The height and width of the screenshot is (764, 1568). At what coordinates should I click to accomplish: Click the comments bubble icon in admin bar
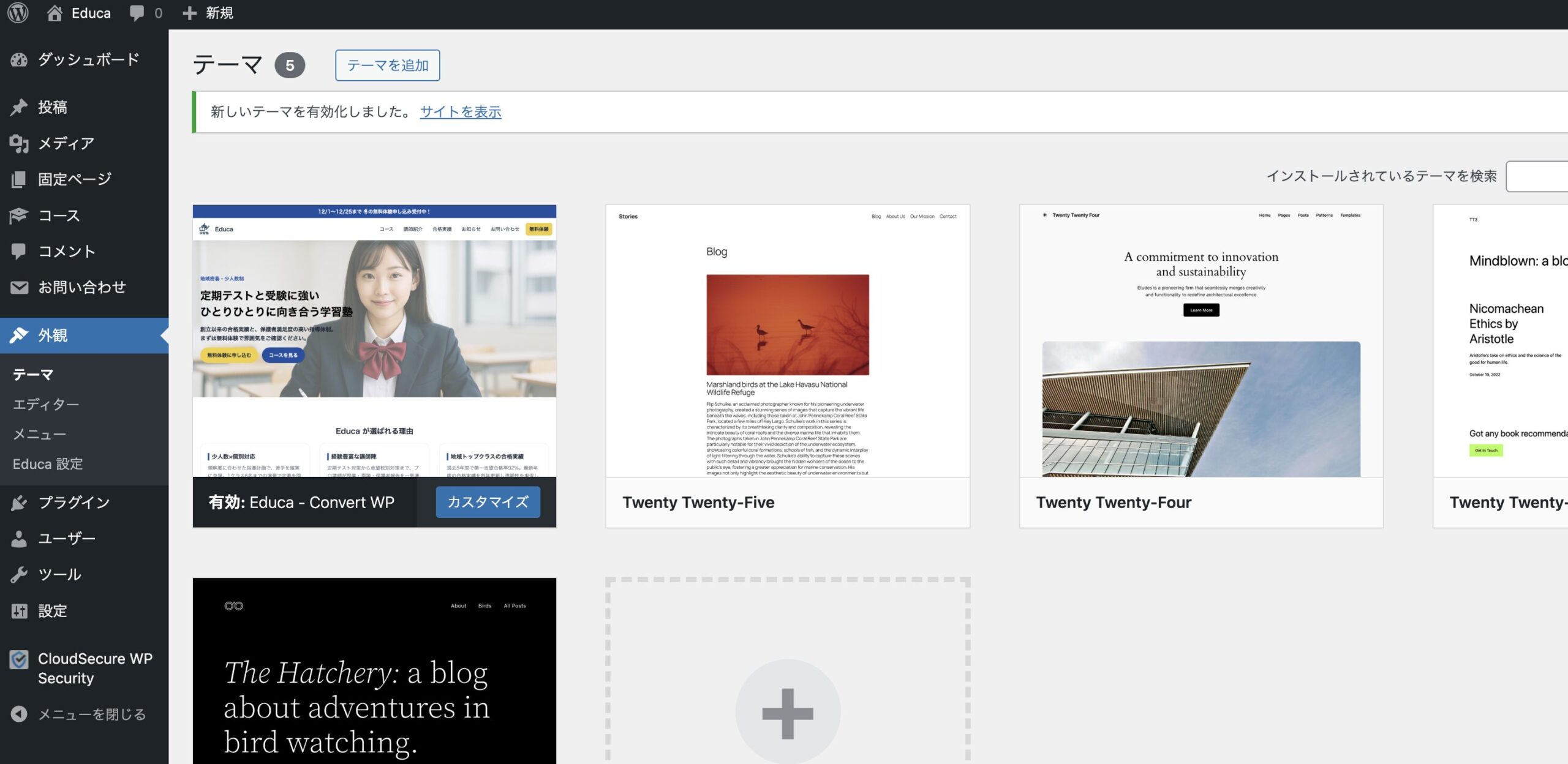click(137, 13)
